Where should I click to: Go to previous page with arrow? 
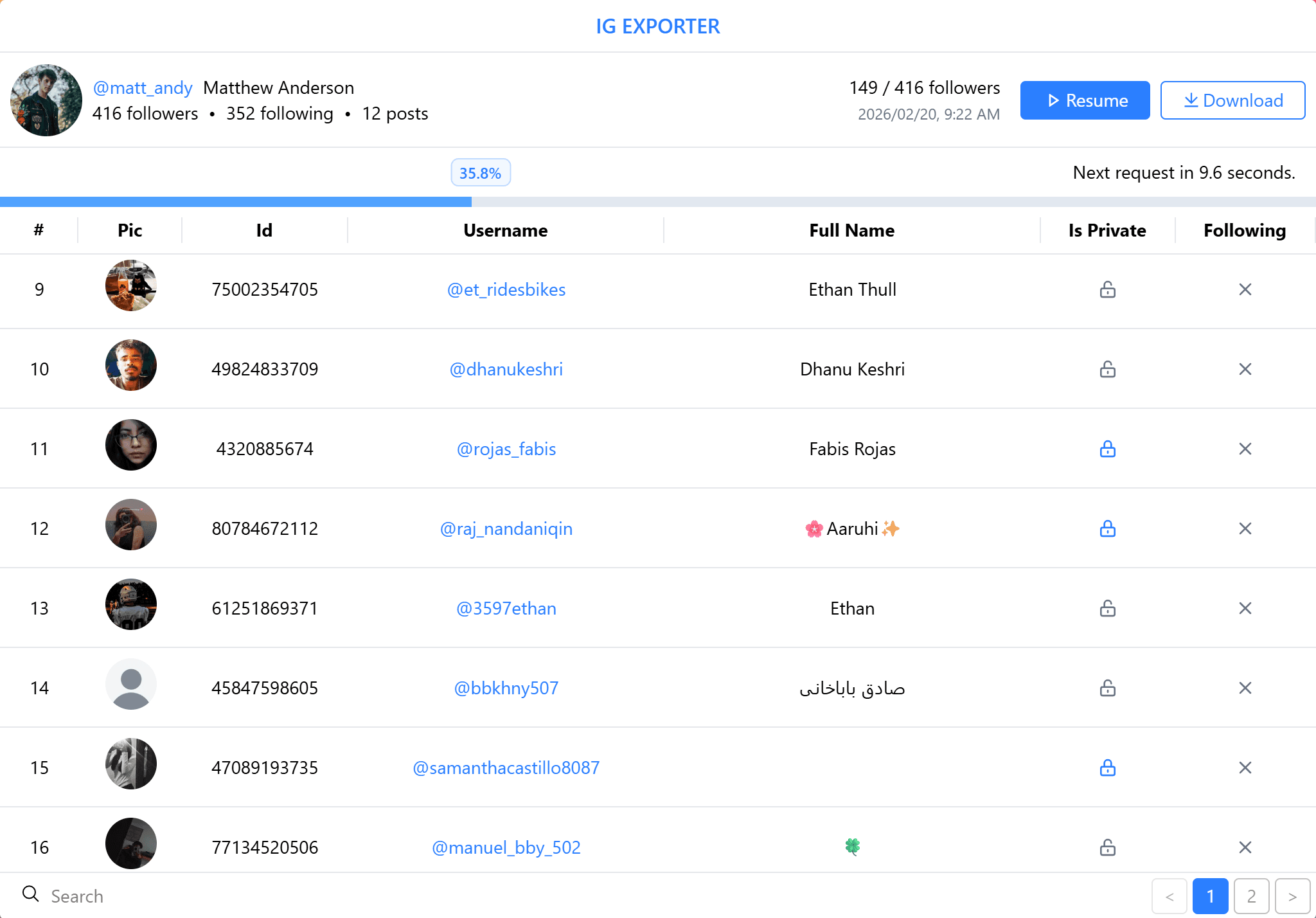(1169, 896)
